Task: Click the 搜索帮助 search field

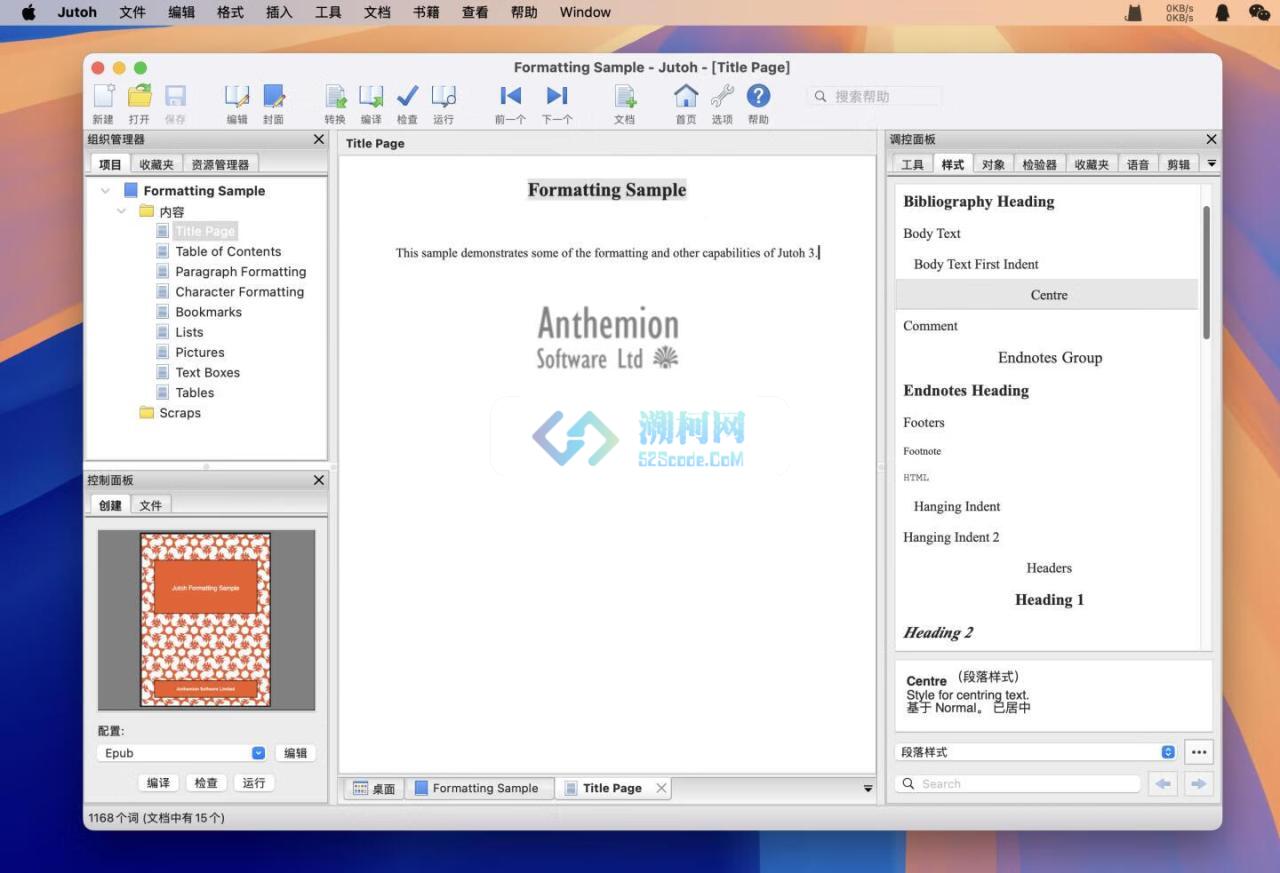Action: tap(875, 96)
